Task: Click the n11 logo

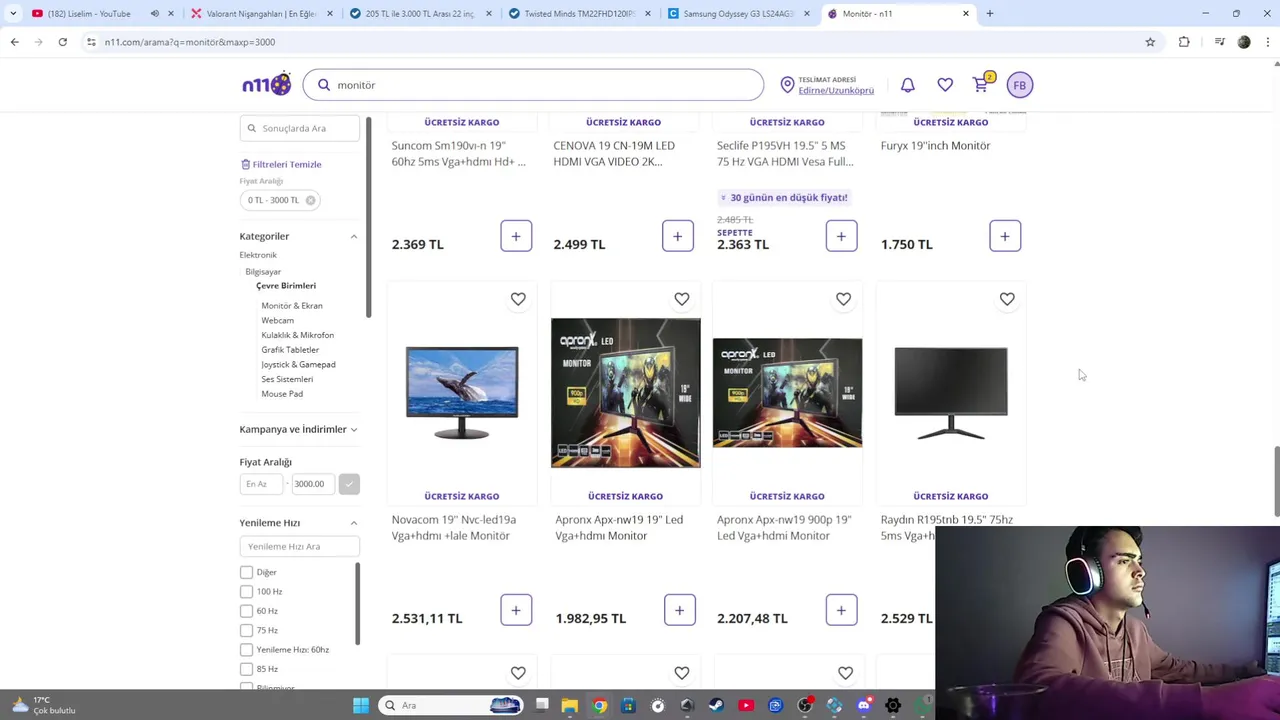Action: coord(266,84)
